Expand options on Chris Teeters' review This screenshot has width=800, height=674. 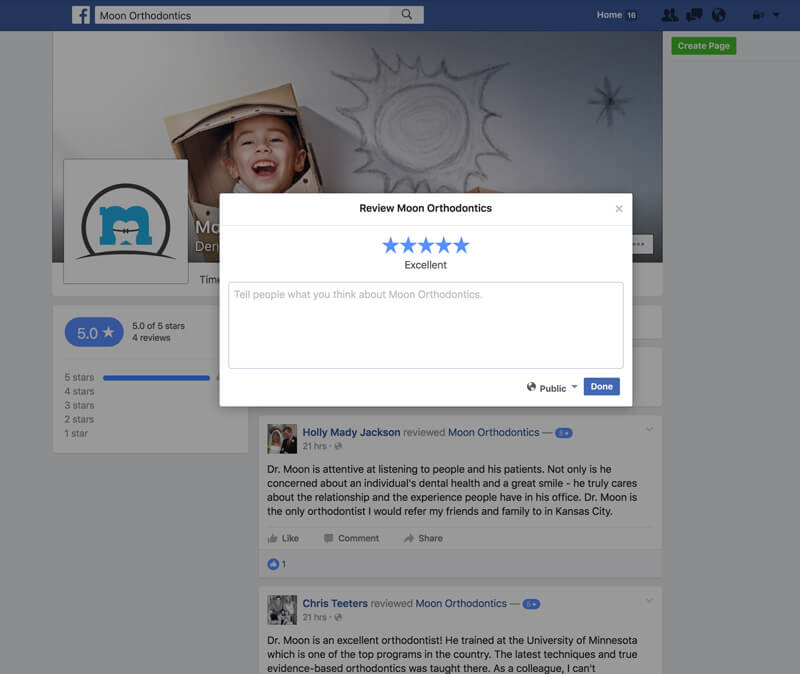pyautogui.click(x=650, y=600)
